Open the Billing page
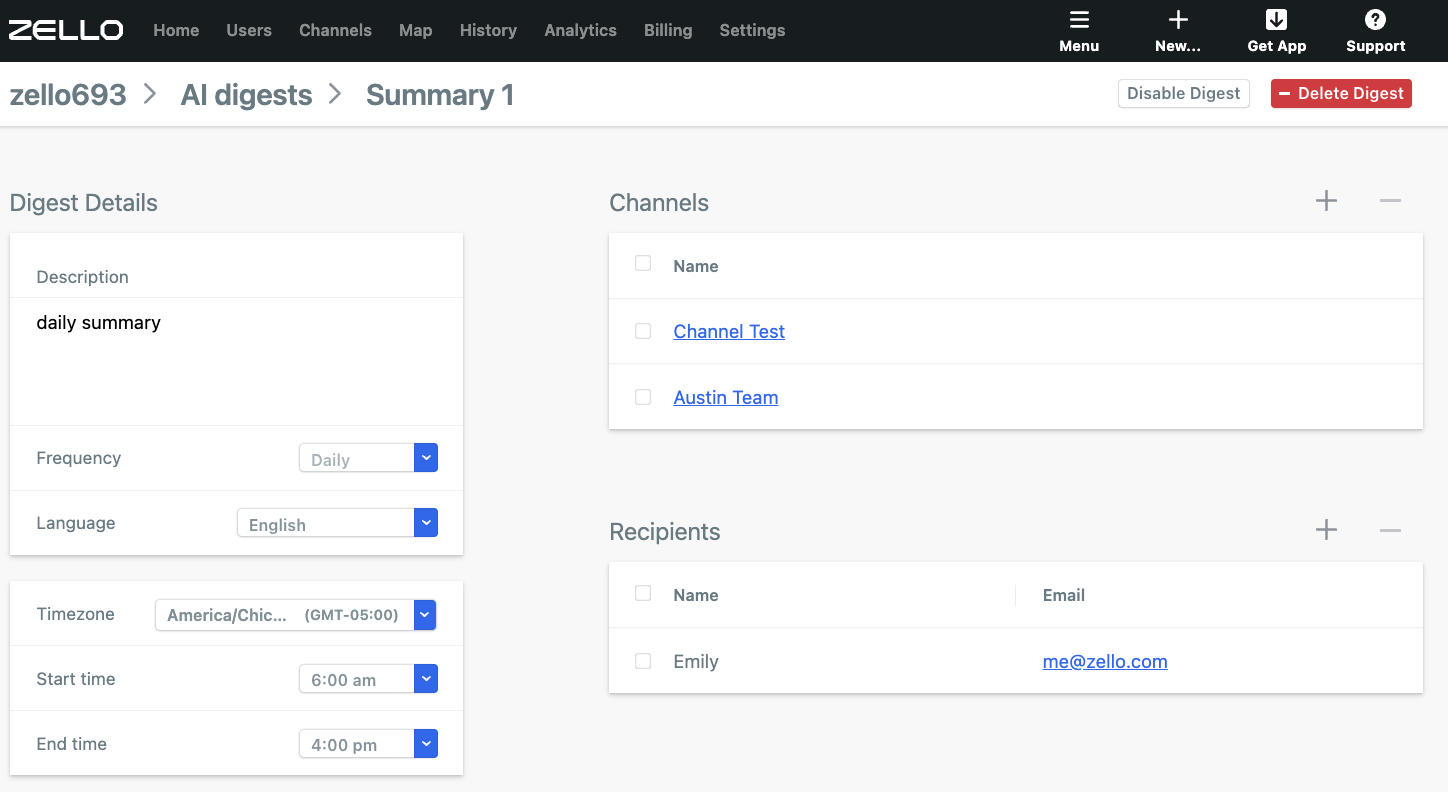The height and width of the screenshot is (792, 1448). [668, 30]
